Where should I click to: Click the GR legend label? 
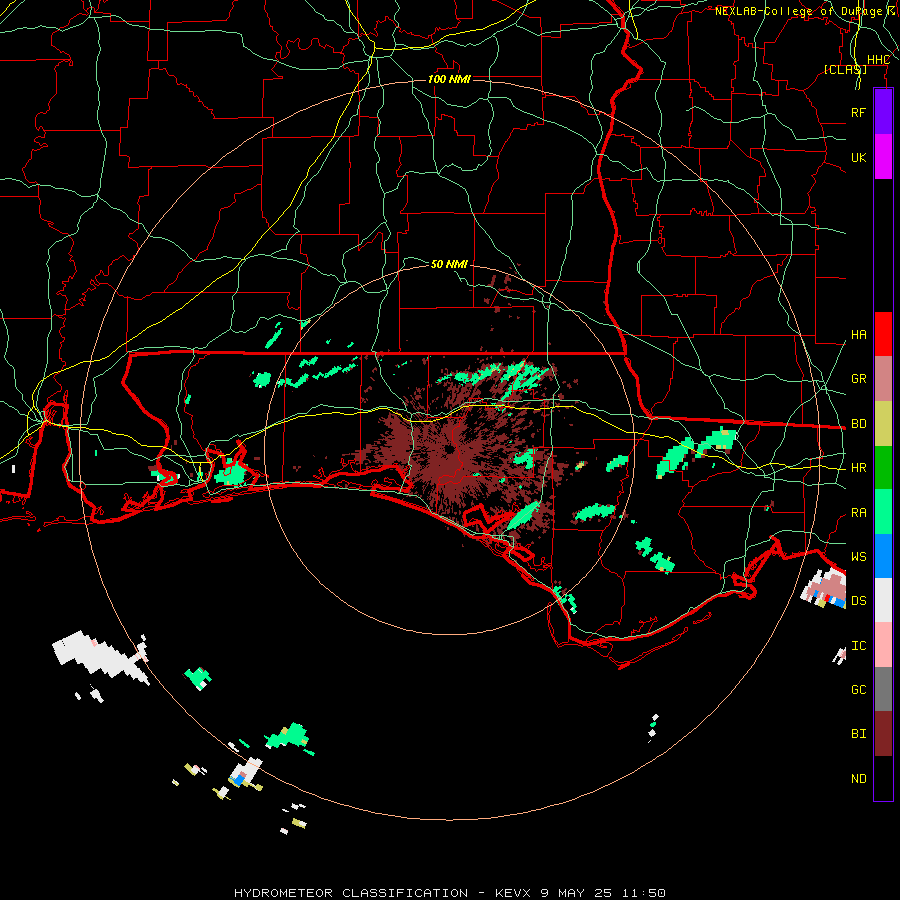[x=858, y=379]
